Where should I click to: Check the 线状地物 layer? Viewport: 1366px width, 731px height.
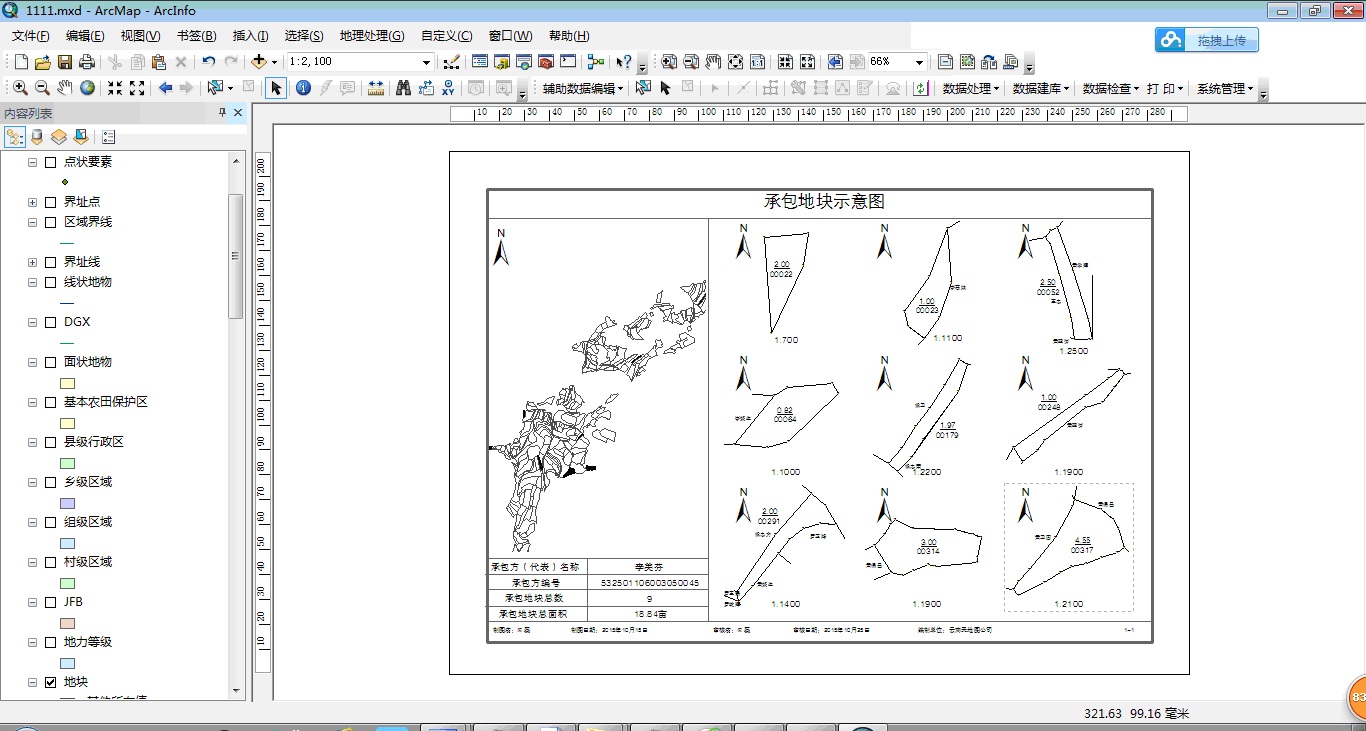tap(50, 282)
